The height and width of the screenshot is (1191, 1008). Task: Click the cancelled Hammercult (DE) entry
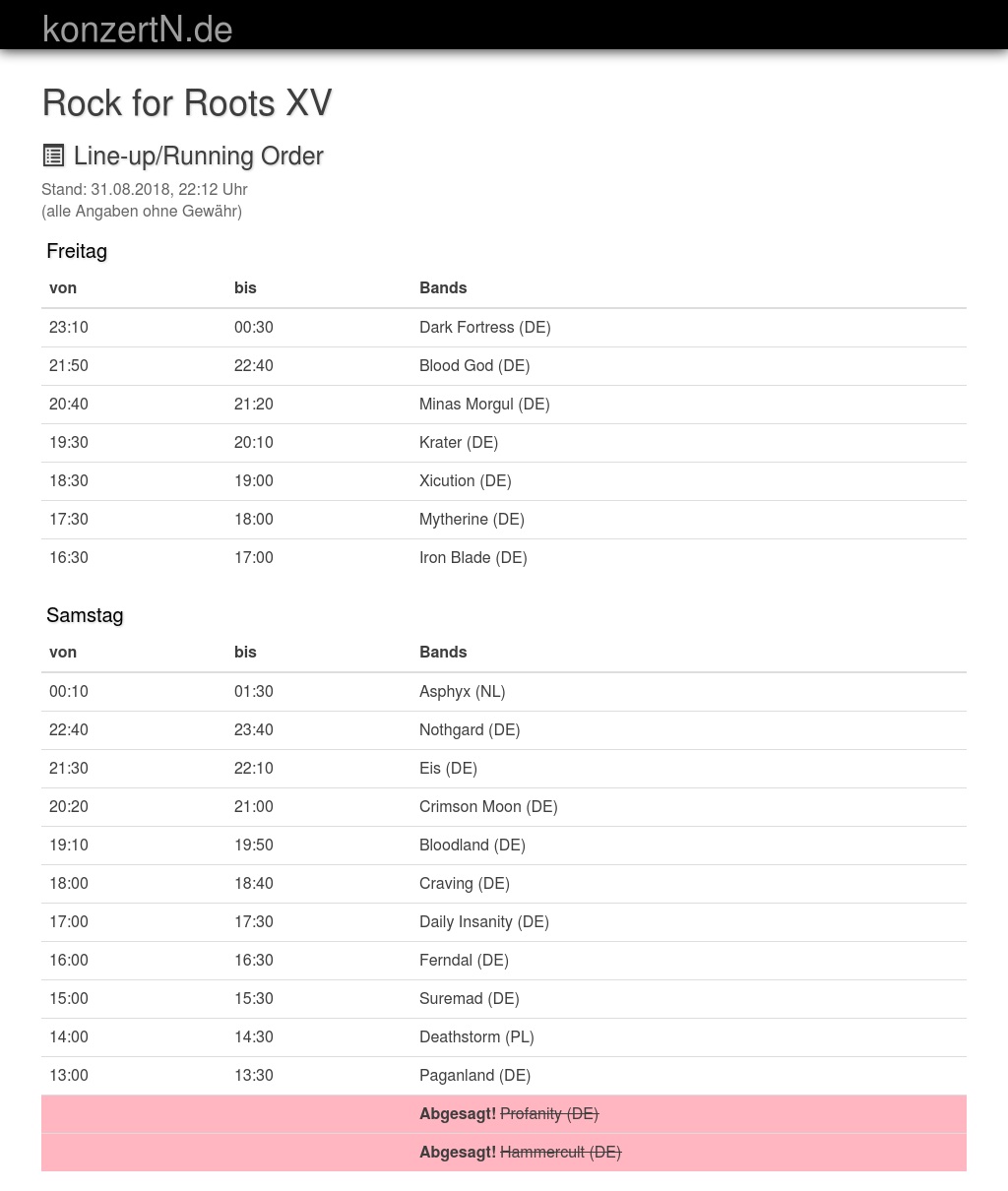pyautogui.click(x=560, y=1153)
